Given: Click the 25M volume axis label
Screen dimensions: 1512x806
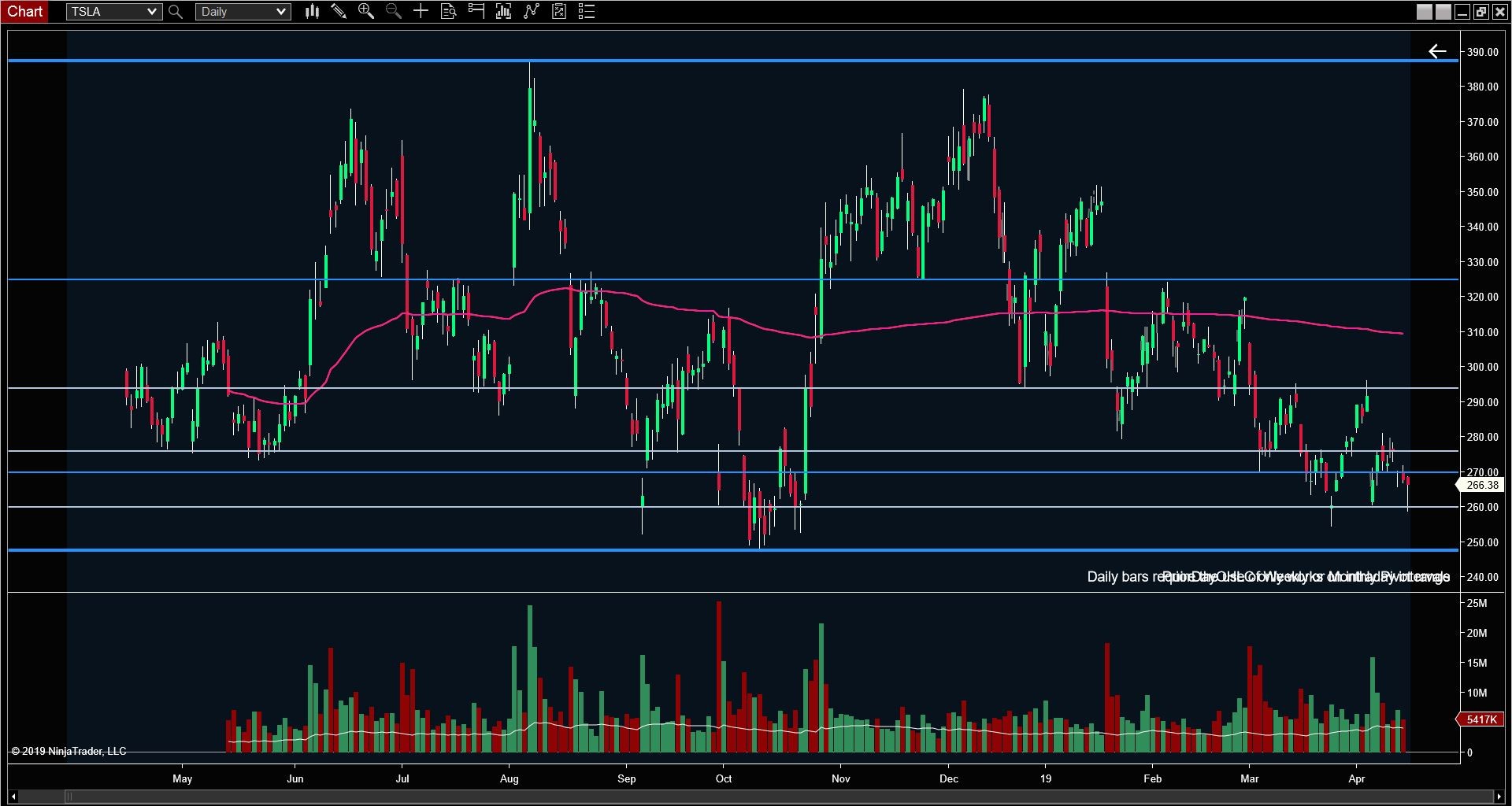Looking at the screenshot, I should pyautogui.click(x=1477, y=604).
